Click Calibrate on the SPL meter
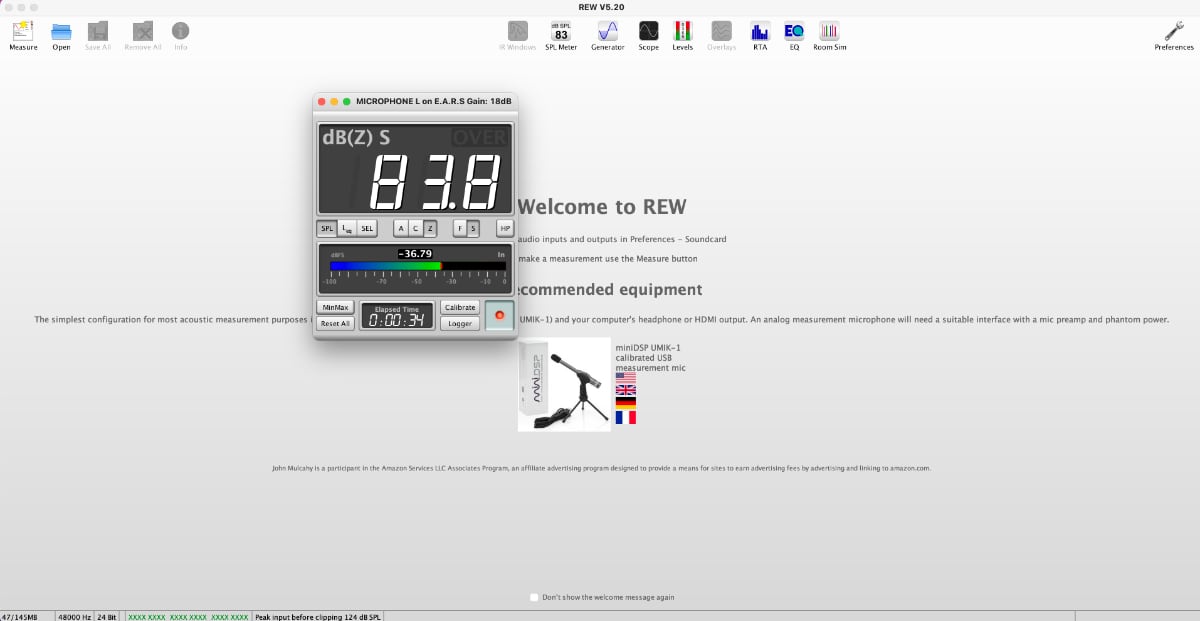The width and height of the screenshot is (1200, 621). (459, 307)
